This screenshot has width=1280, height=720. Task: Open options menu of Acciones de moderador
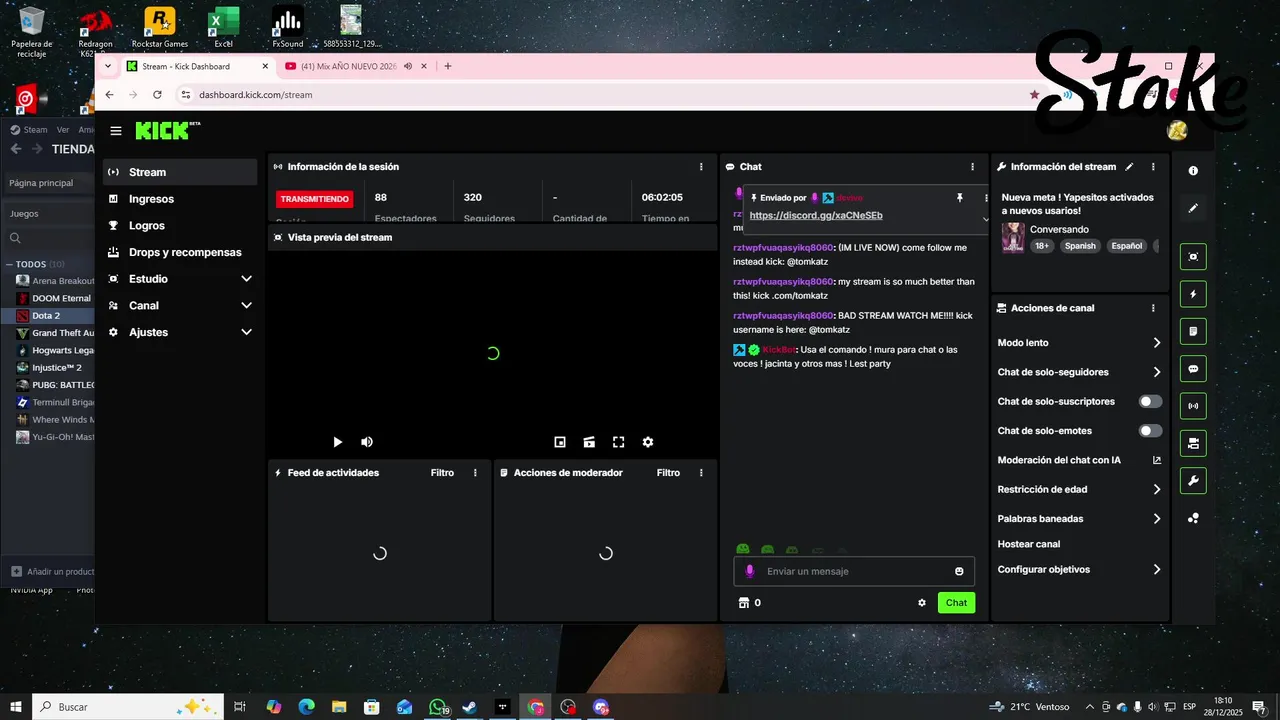701,473
